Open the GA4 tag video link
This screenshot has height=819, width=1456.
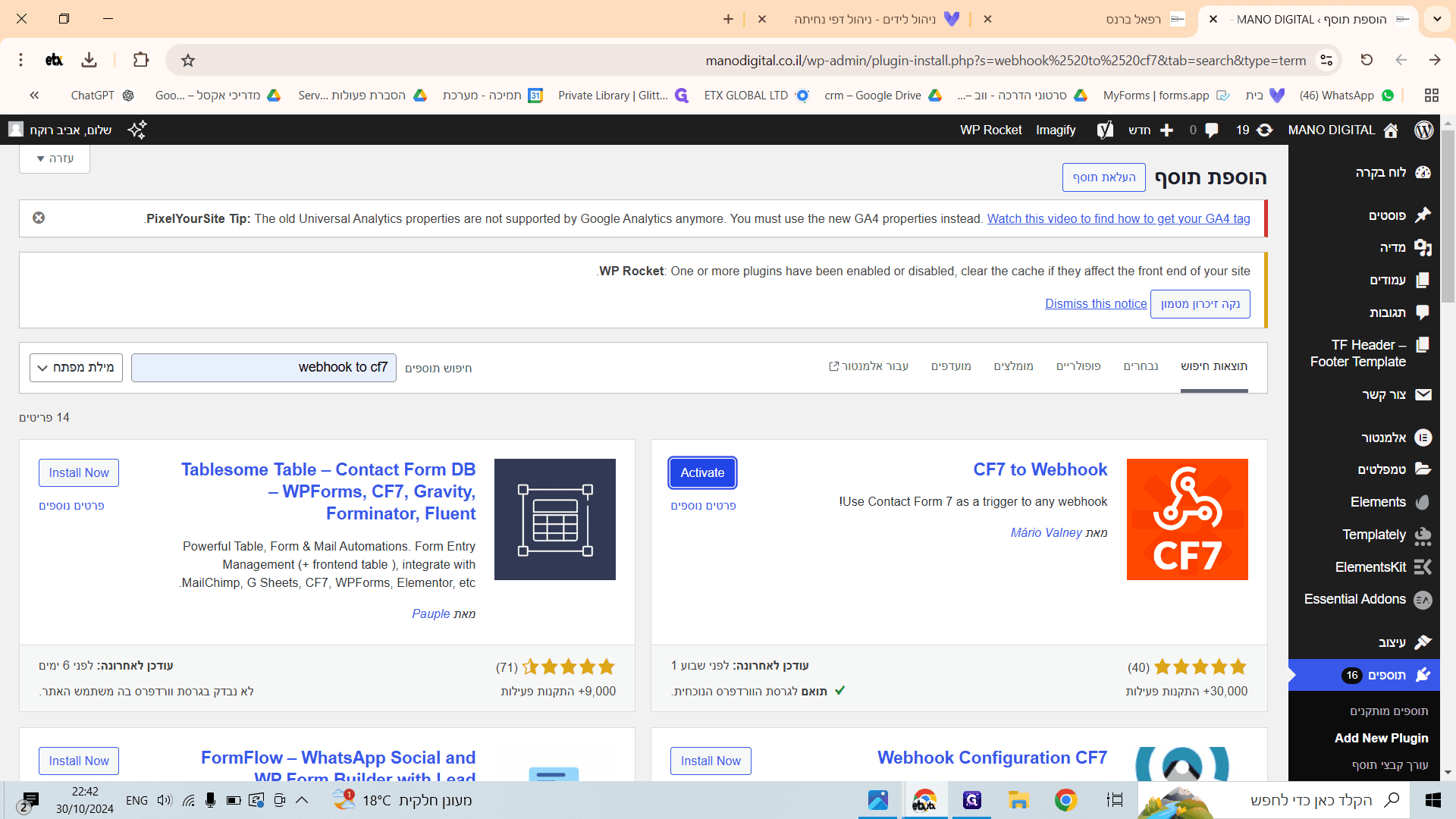[1119, 218]
